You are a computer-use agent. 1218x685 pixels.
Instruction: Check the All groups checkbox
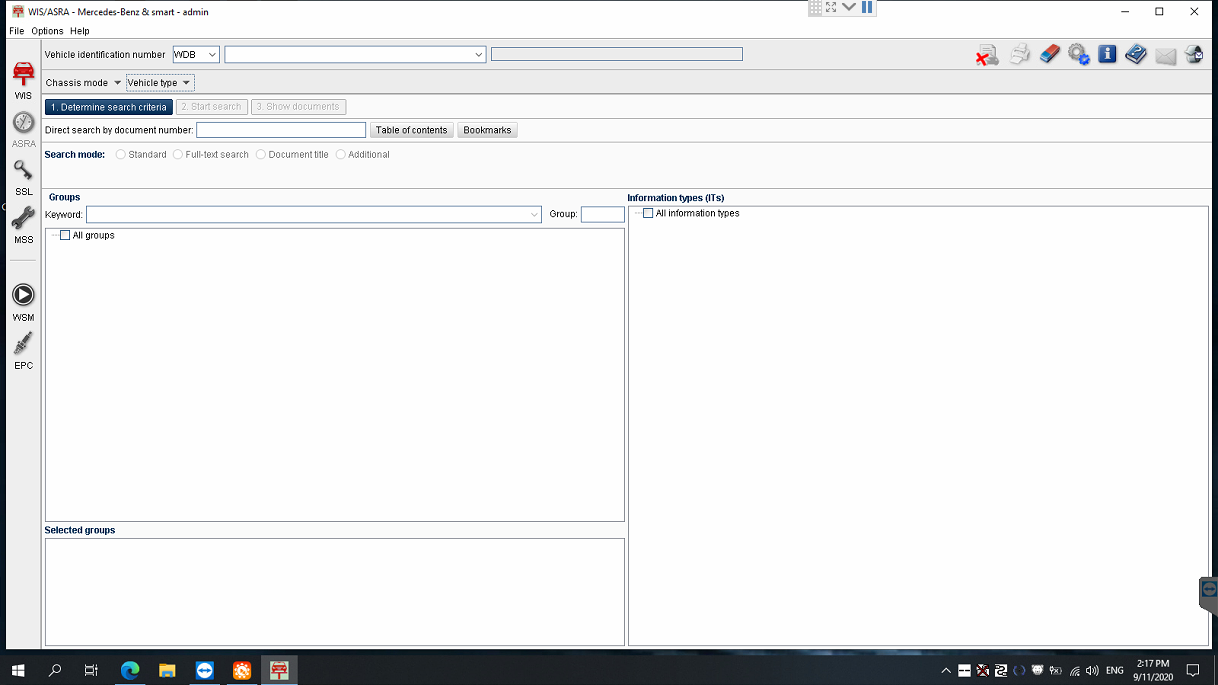(x=65, y=235)
